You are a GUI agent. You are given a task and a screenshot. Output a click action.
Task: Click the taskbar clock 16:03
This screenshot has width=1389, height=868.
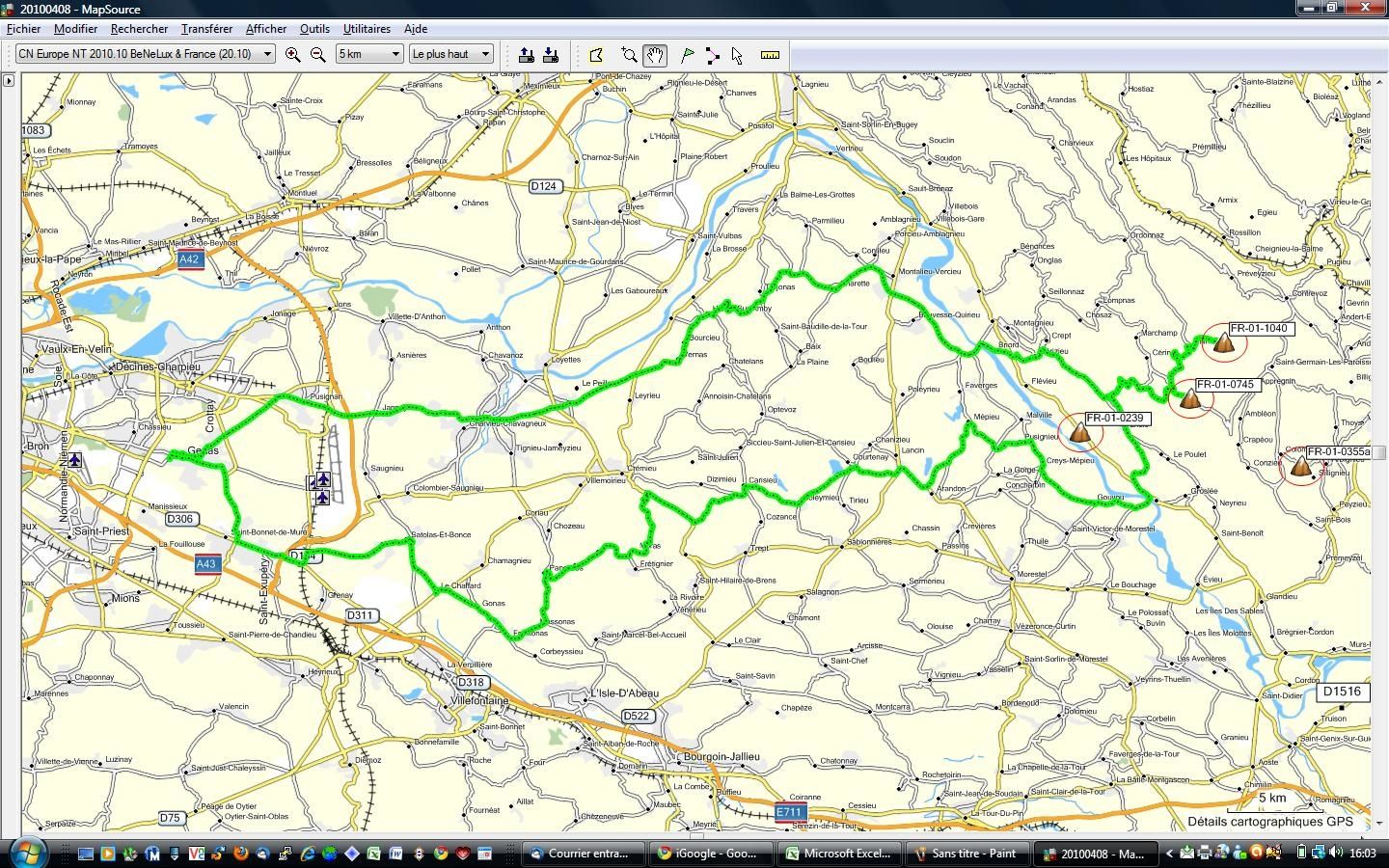(1362, 853)
